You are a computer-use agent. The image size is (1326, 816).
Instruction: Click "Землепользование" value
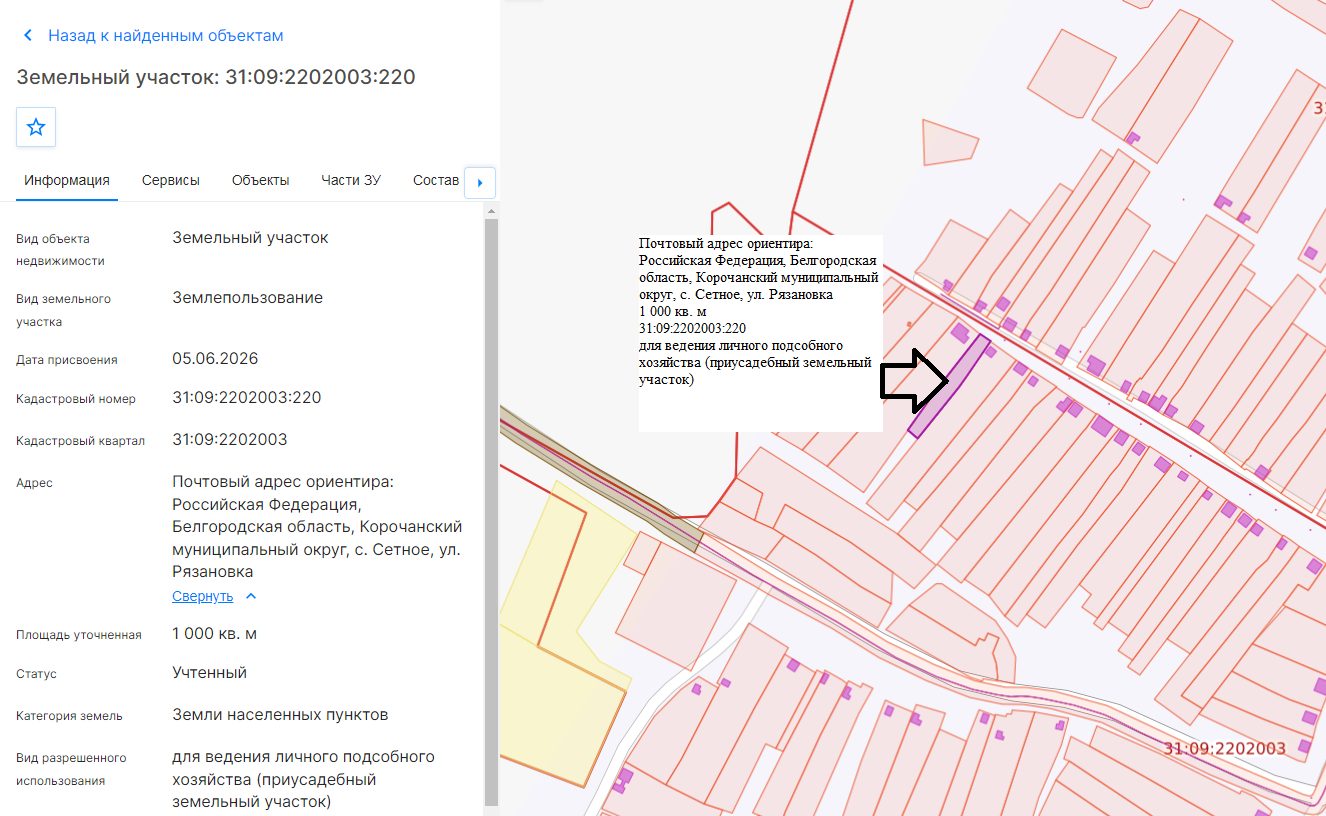[248, 298]
